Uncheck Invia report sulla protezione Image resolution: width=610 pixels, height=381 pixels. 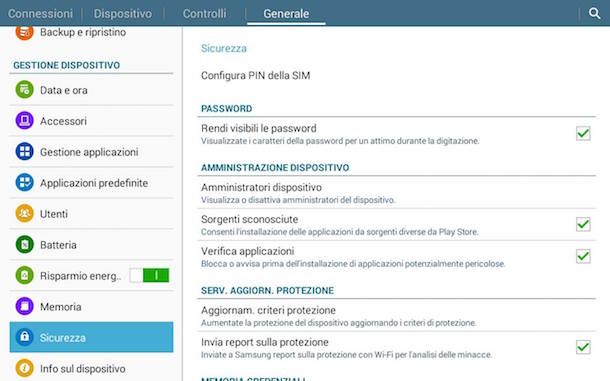(x=583, y=347)
